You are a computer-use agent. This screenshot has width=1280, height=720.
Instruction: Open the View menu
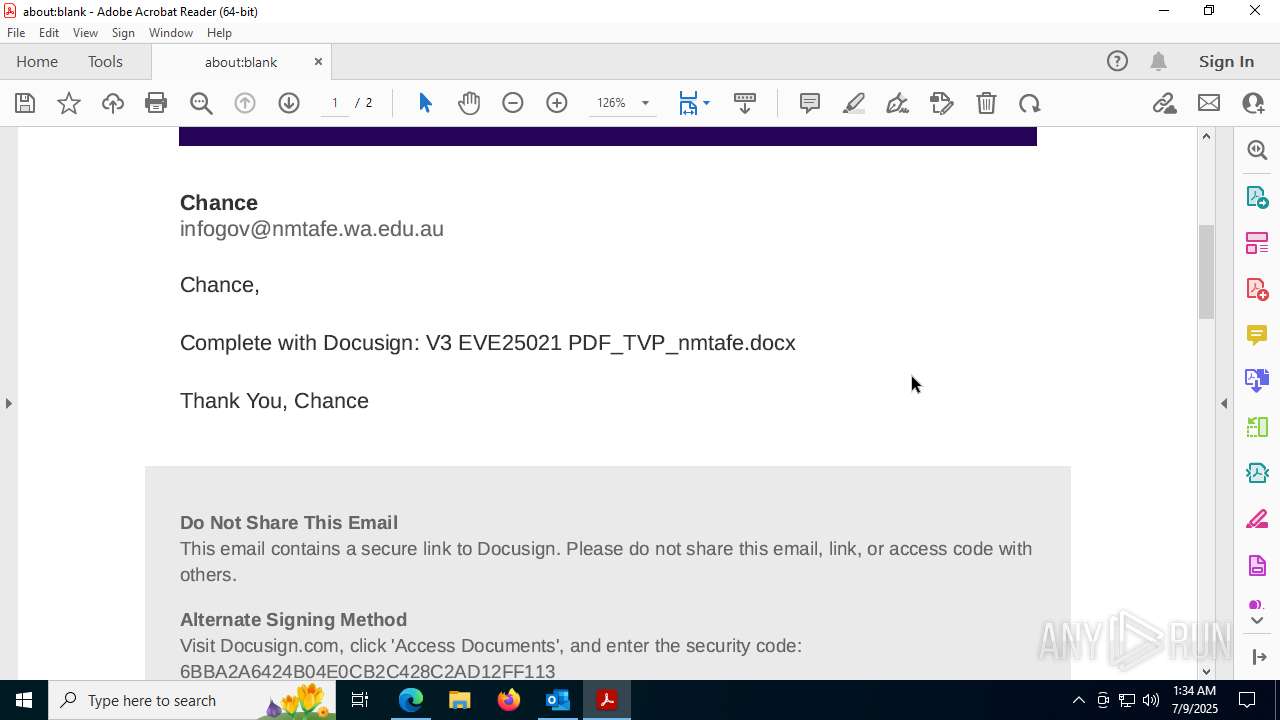[x=85, y=33]
